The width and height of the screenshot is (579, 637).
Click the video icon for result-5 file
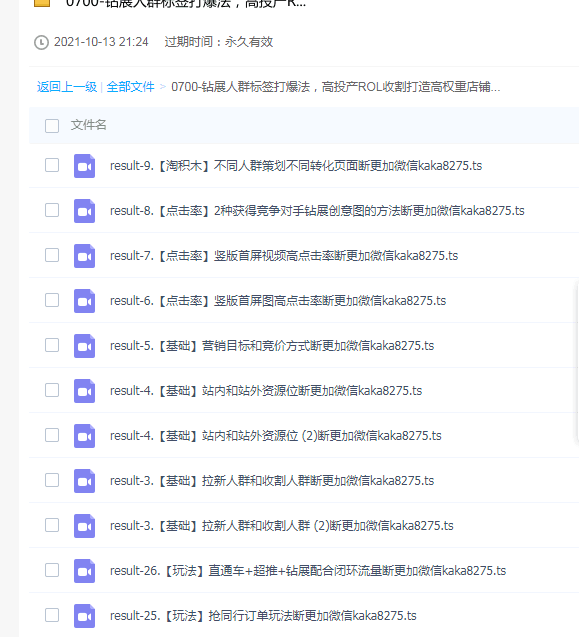pos(85,346)
